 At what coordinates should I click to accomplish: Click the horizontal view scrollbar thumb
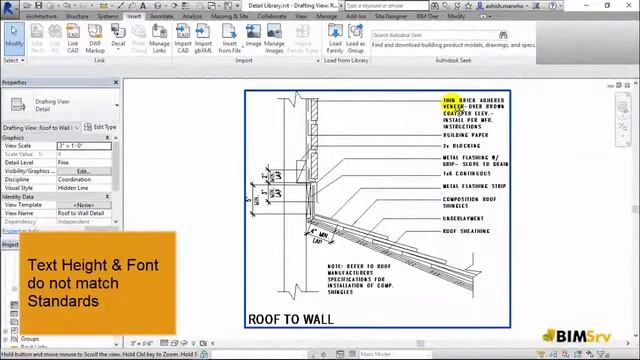pyautogui.click(x=420, y=343)
